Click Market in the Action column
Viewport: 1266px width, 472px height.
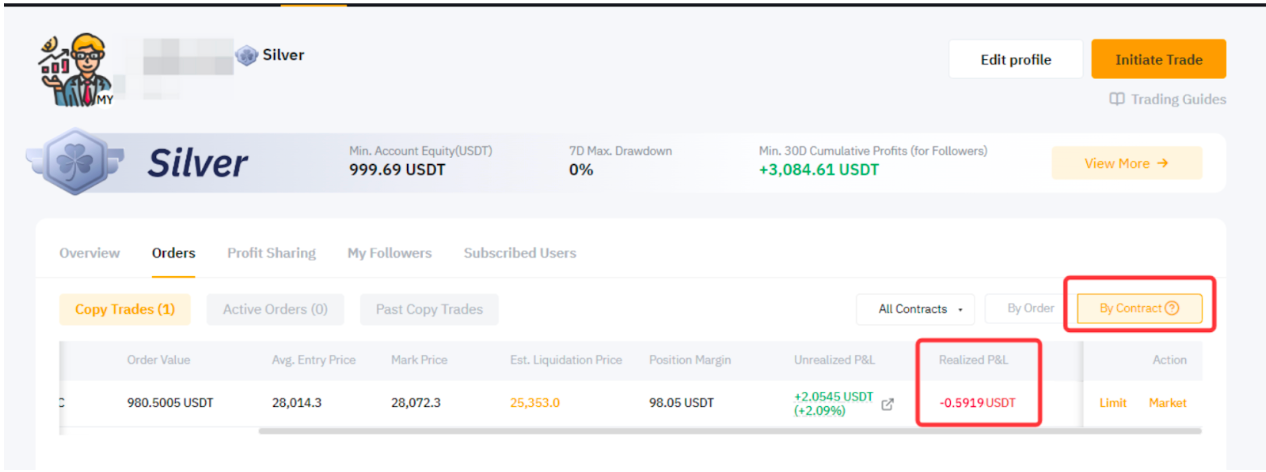(x=1167, y=403)
